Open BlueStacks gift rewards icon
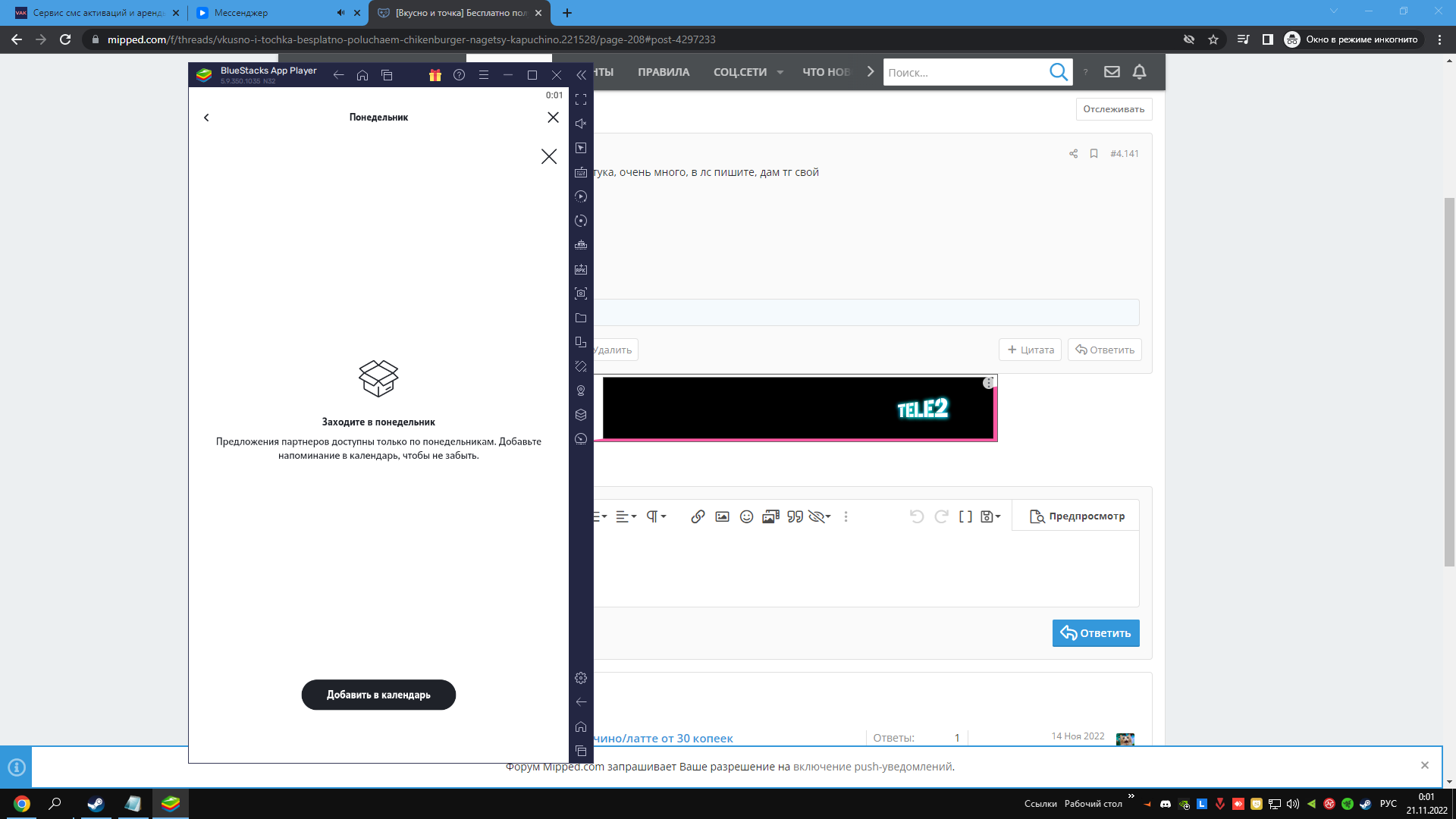 [435, 75]
